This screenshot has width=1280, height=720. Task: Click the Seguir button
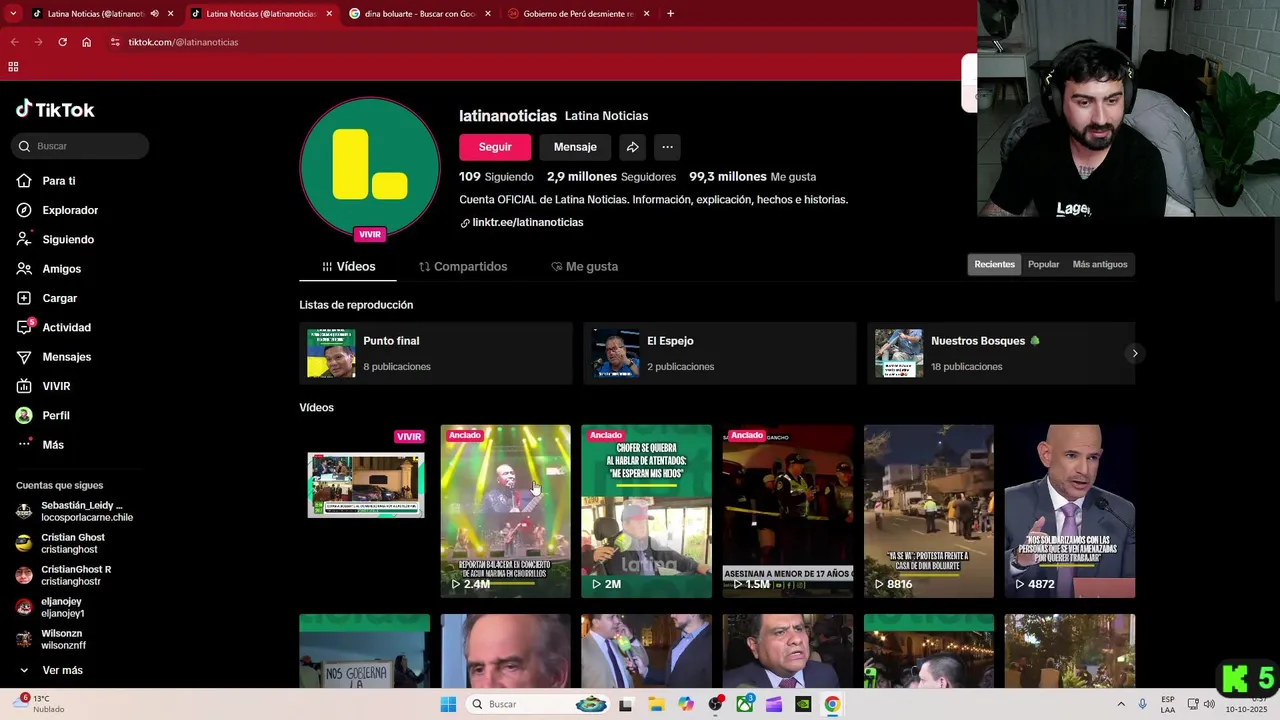[495, 147]
